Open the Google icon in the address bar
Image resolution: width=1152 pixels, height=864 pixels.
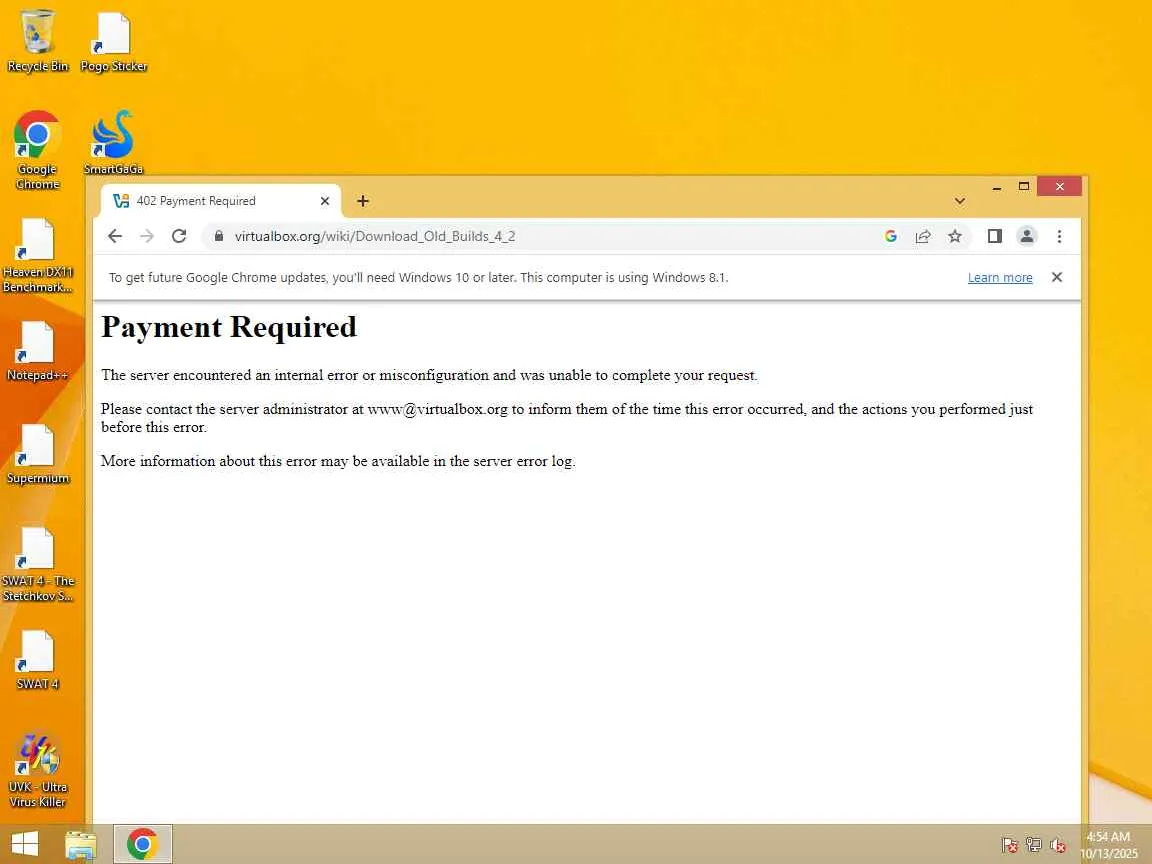[890, 236]
